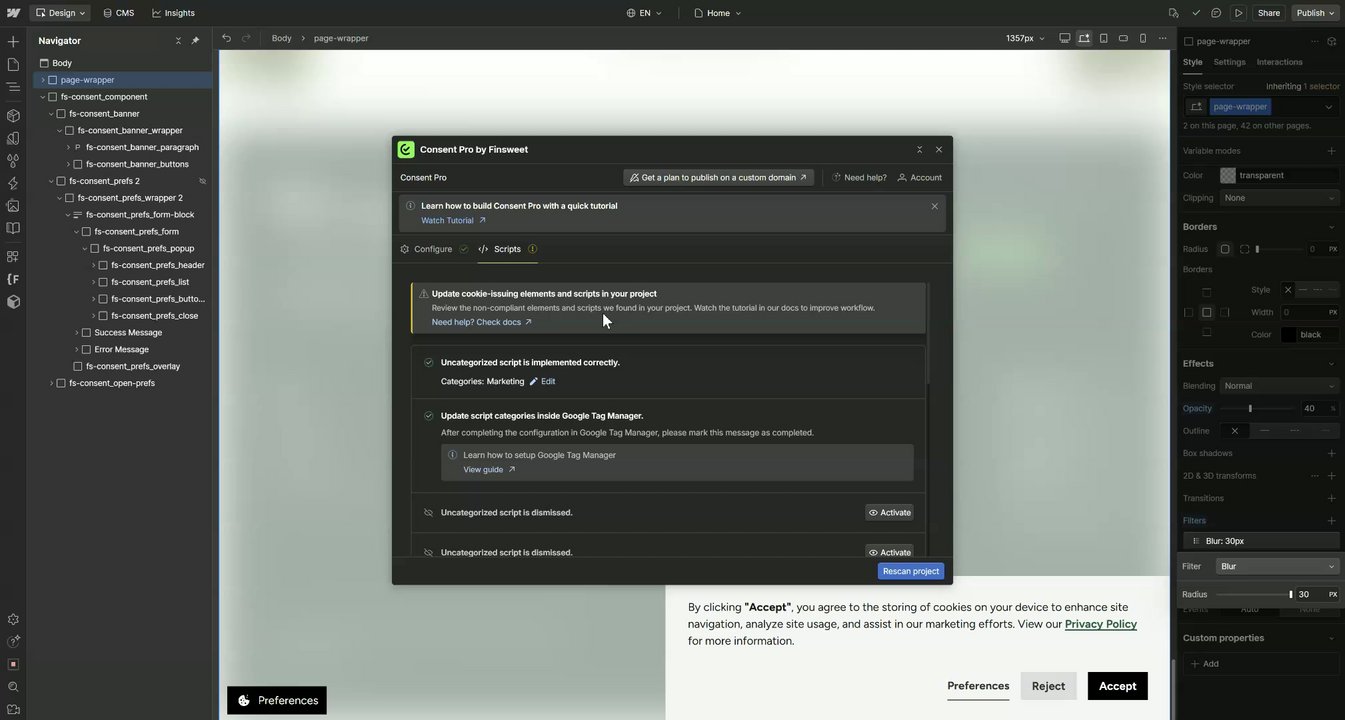Open the EN locale dropdown
This screenshot has width=1345, height=720.
click(x=644, y=13)
